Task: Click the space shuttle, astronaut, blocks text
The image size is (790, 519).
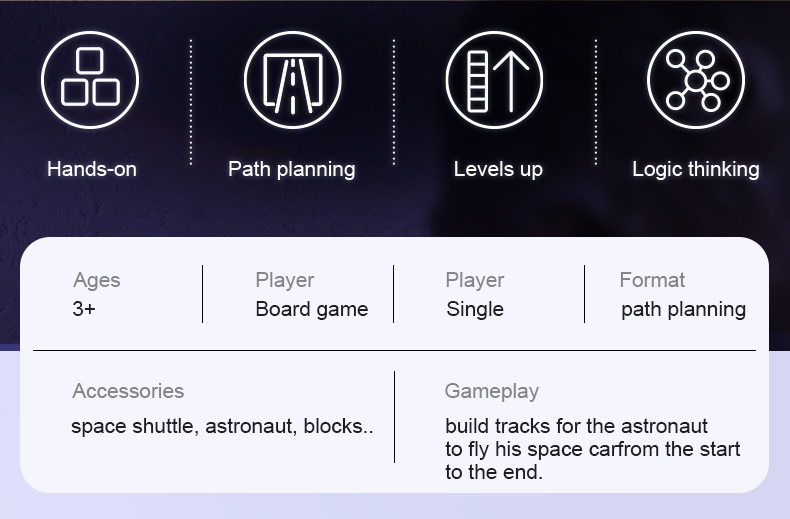Action: [222, 426]
